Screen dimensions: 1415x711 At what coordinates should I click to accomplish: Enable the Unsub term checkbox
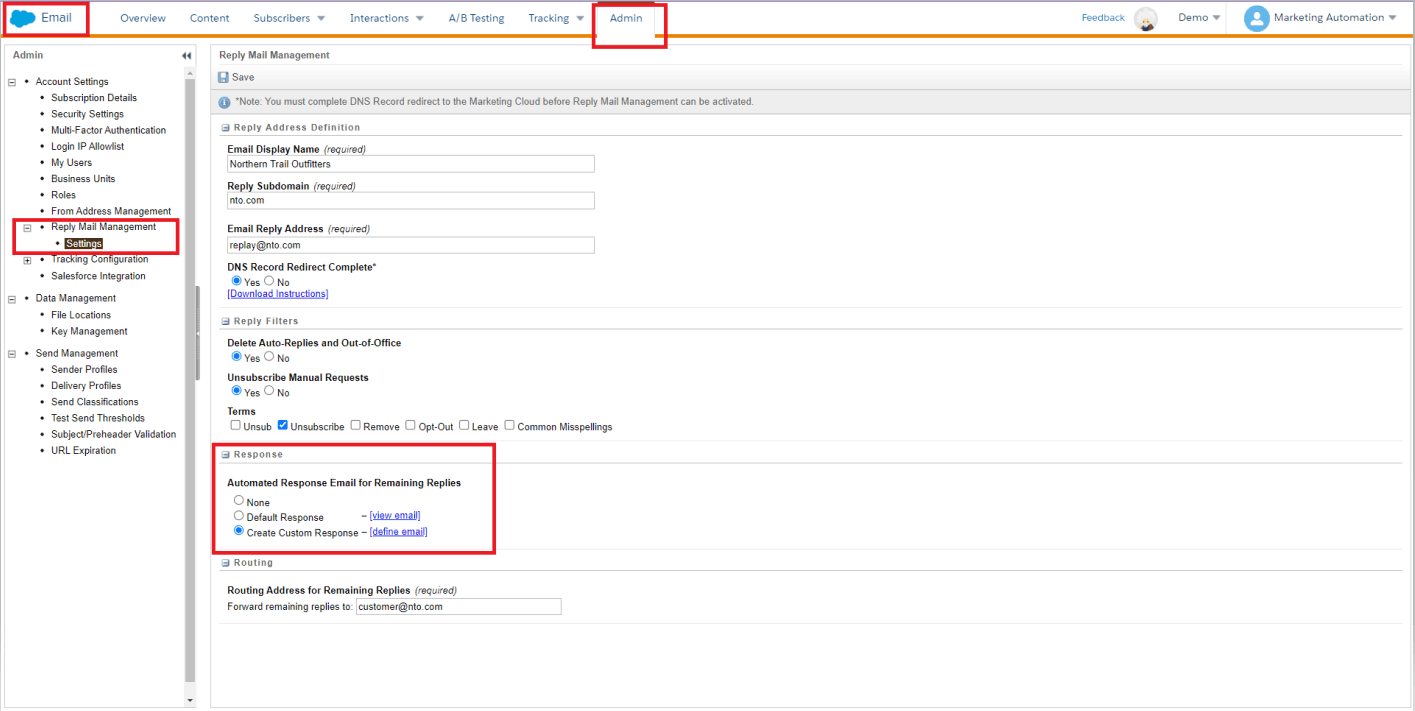tap(235, 426)
